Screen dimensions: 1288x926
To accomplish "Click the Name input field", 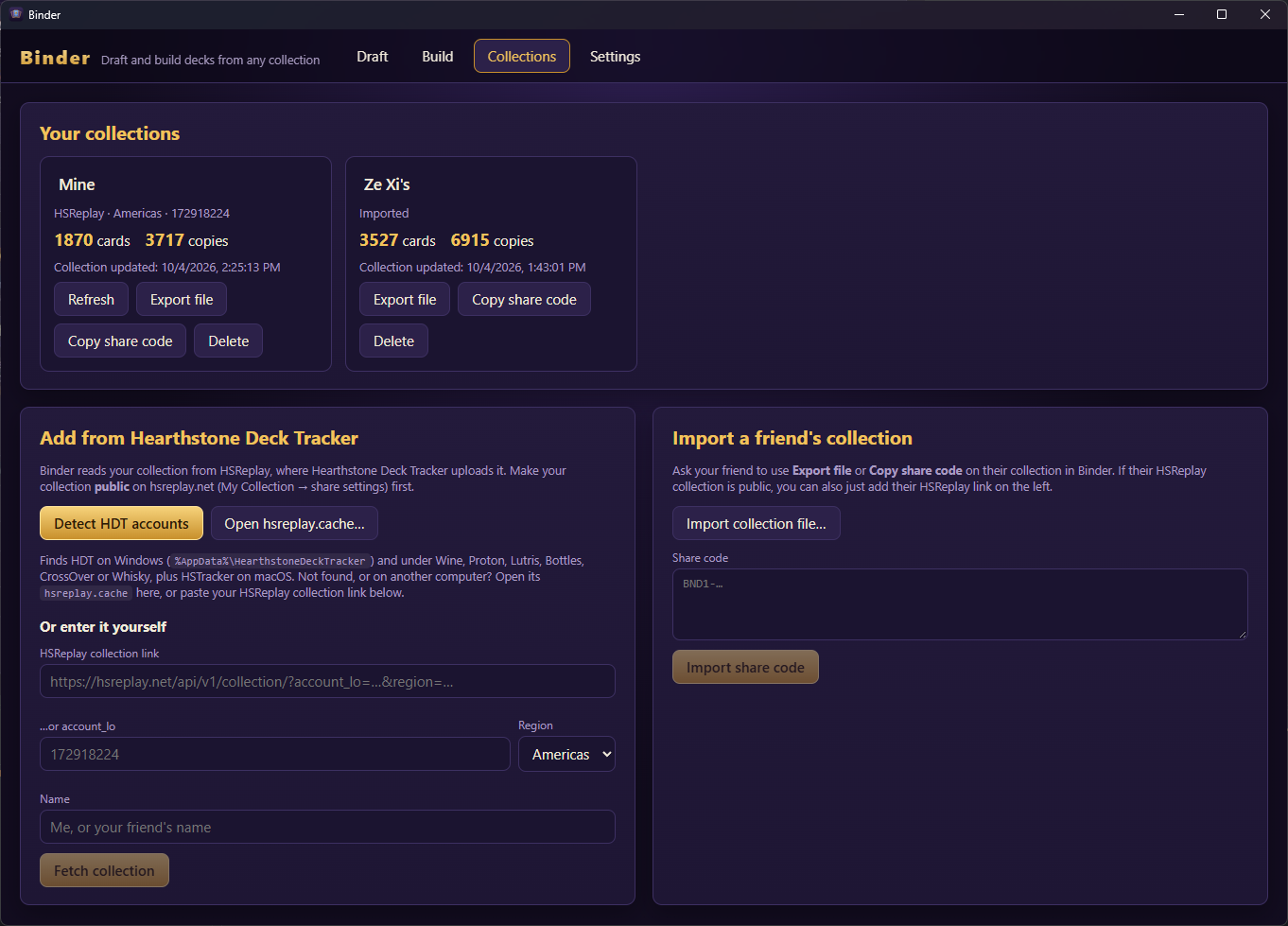I will pos(327,827).
